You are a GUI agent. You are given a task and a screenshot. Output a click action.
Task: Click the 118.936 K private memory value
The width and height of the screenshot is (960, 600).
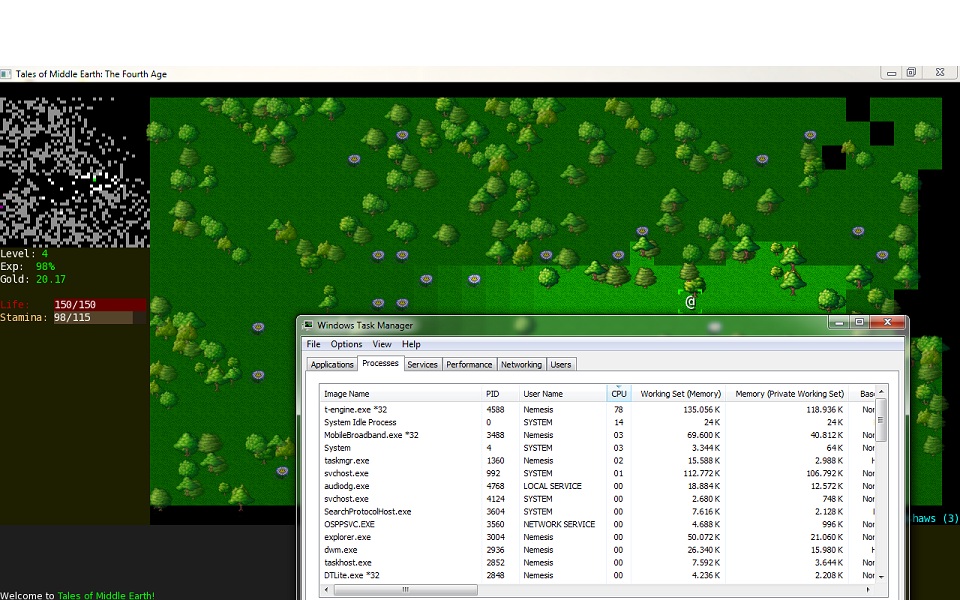pos(825,410)
